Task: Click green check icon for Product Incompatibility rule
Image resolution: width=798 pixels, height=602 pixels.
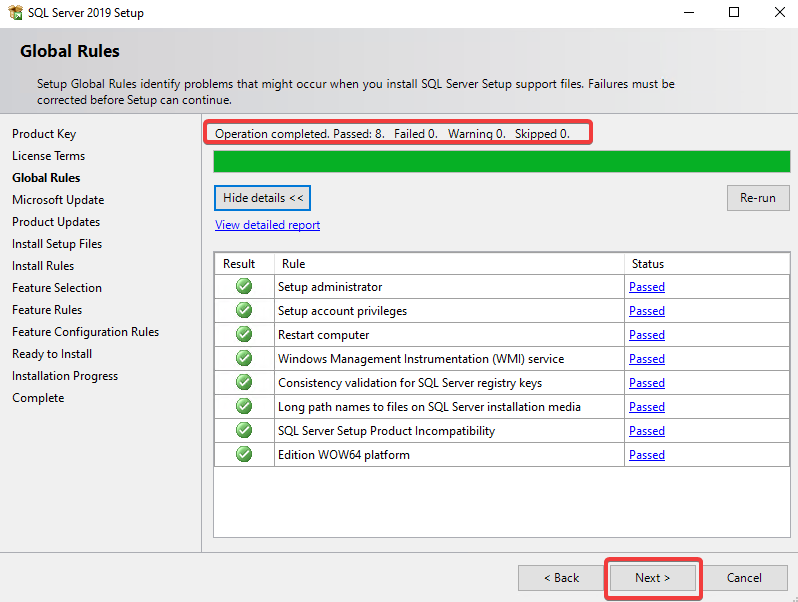Action: pos(244,430)
